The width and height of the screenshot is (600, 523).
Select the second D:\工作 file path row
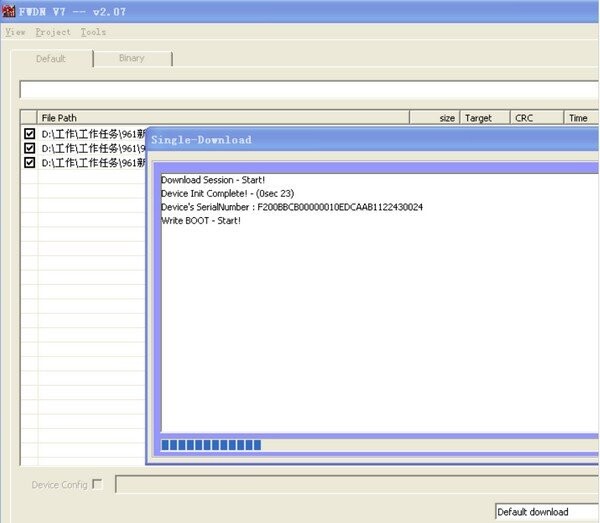pyautogui.click(x=93, y=148)
